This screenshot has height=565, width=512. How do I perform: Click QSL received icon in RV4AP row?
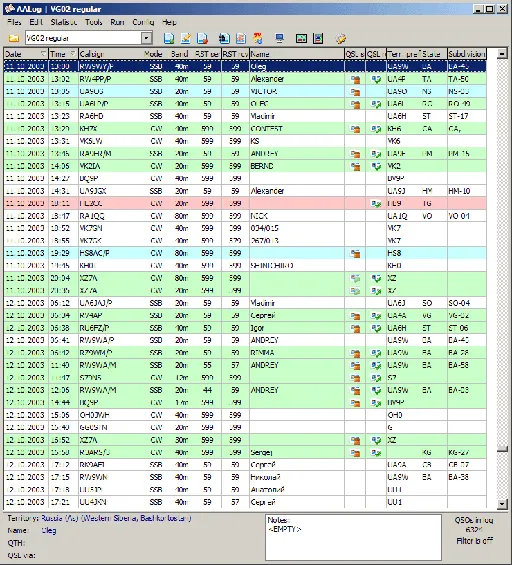[x=376, y=316]
